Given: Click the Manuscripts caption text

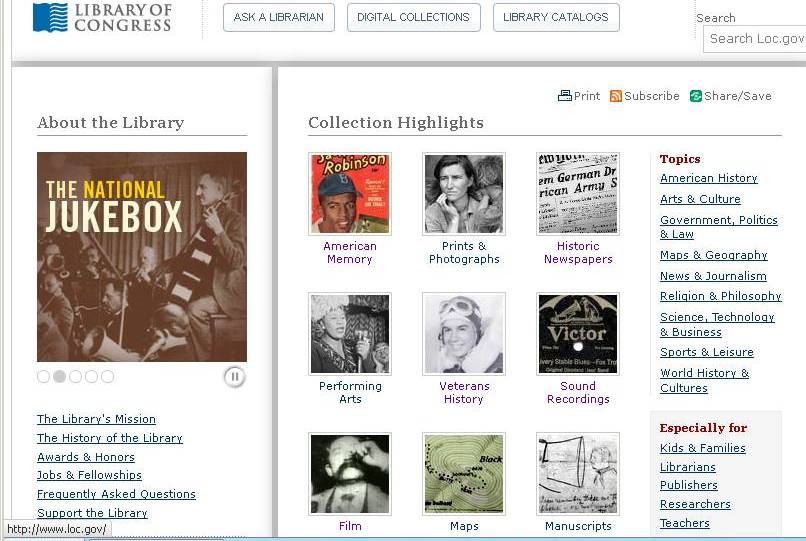Looking at the screenshot, I should tap(578, 526).
